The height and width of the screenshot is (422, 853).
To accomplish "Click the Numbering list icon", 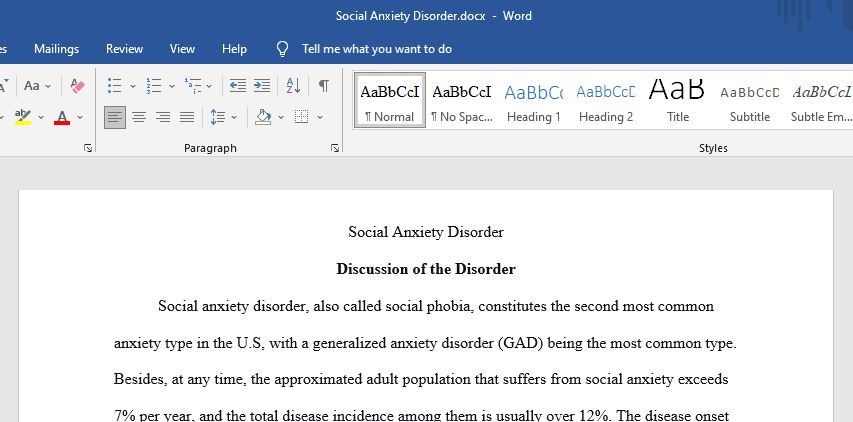I will 154,86.
